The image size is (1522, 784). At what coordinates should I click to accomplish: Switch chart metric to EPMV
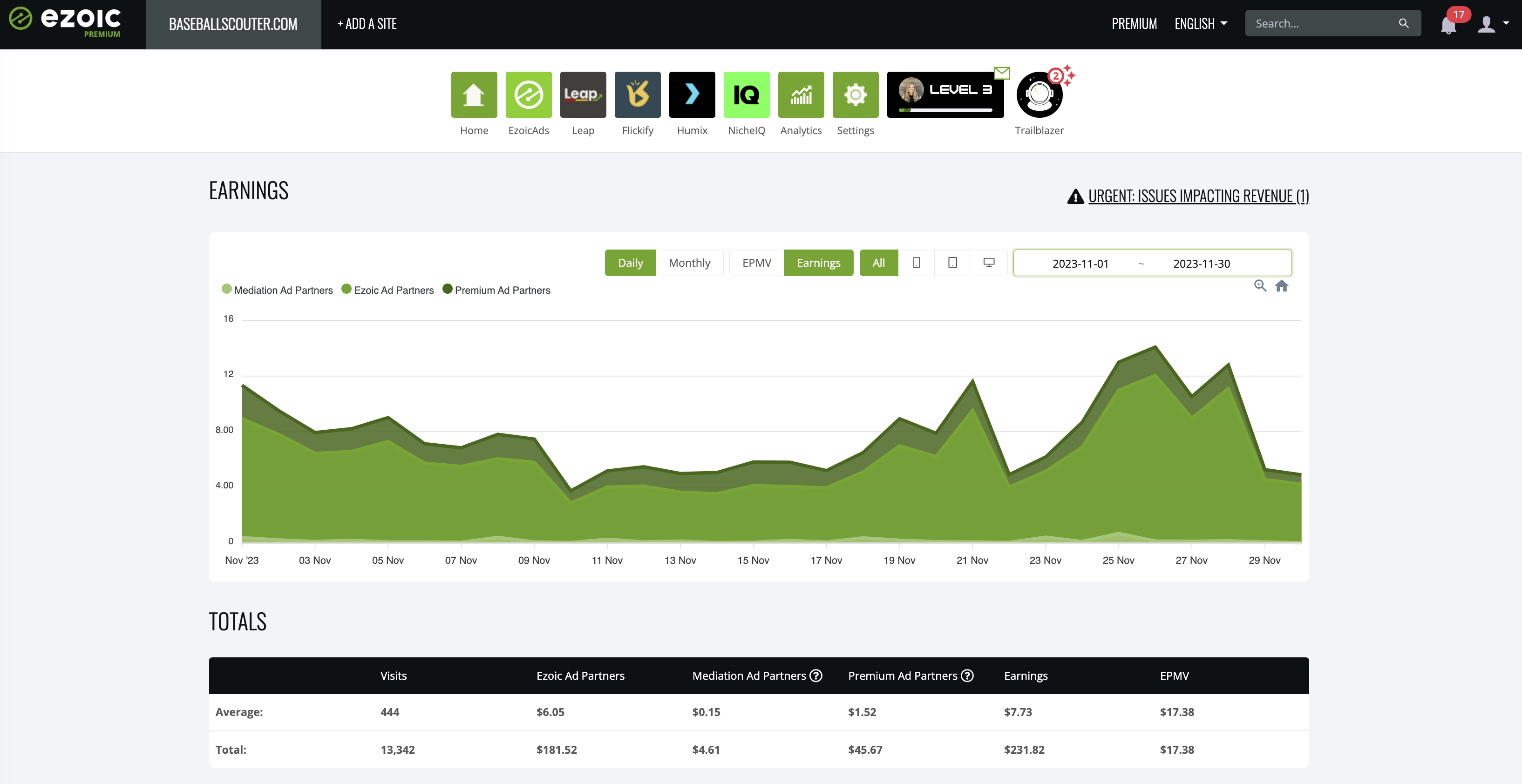[x=756, y=263]
